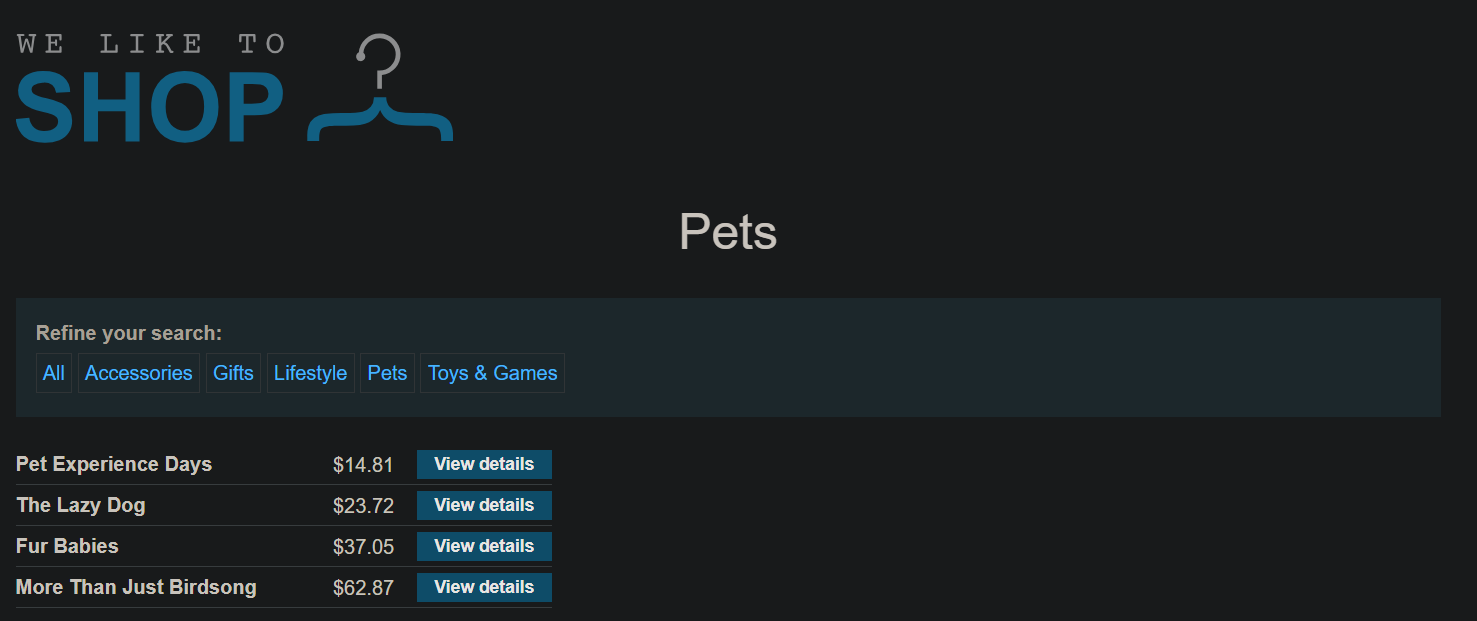
Task: Click More Than Just Birdsong product name
Action: coord(136,587)
